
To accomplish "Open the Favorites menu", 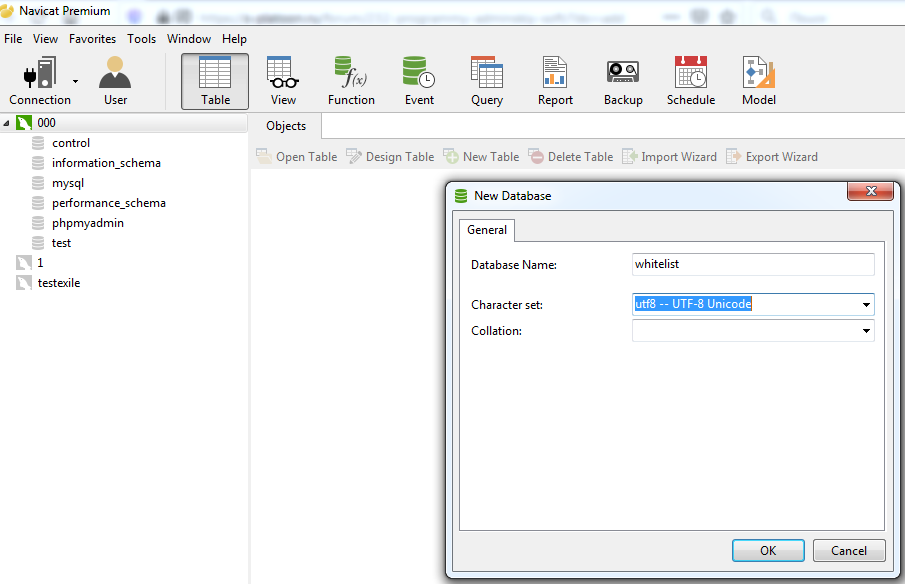I will 92,39.
